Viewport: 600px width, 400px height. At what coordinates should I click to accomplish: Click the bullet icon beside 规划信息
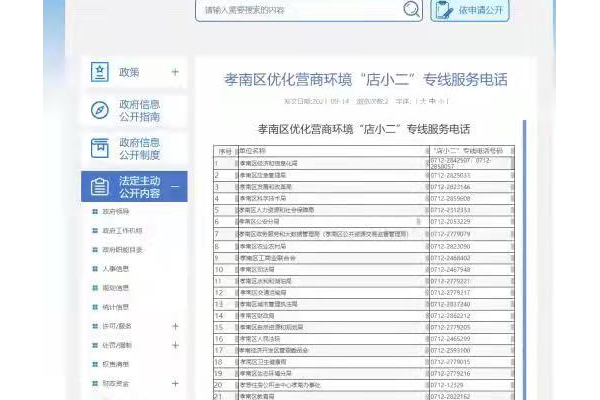95,288
